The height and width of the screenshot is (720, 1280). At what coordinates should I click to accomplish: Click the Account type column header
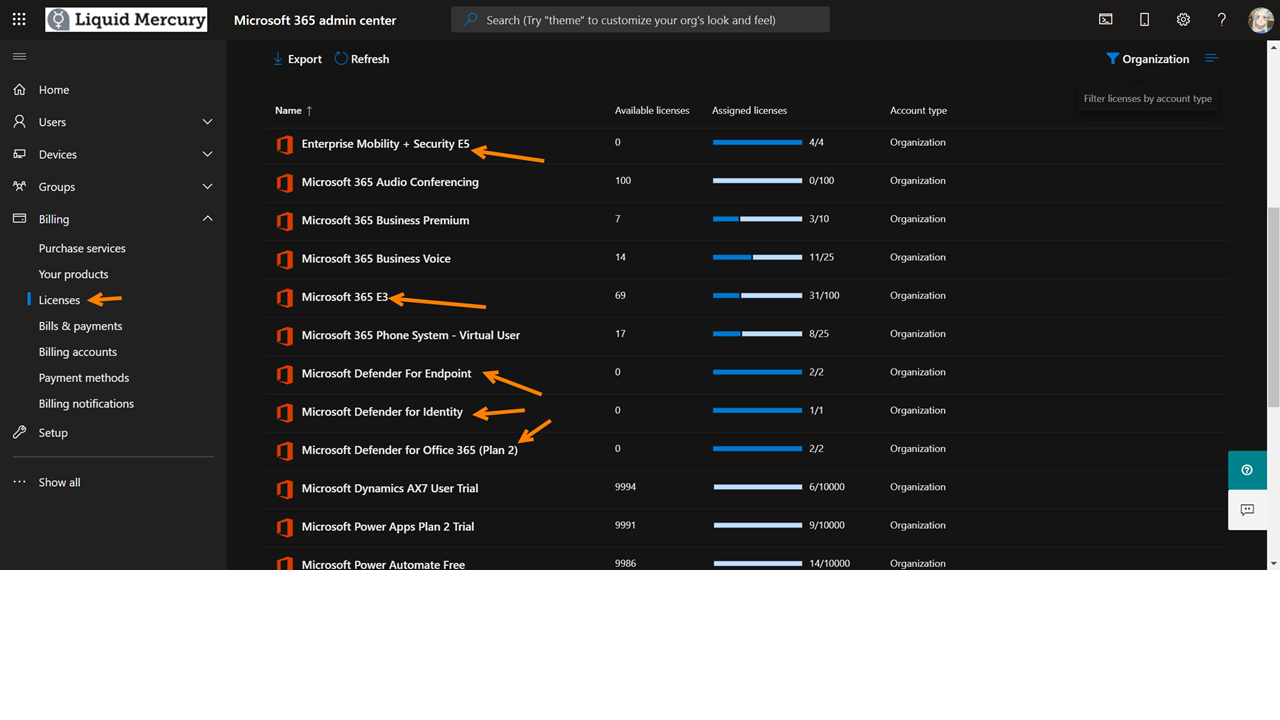tap(918, 110)
